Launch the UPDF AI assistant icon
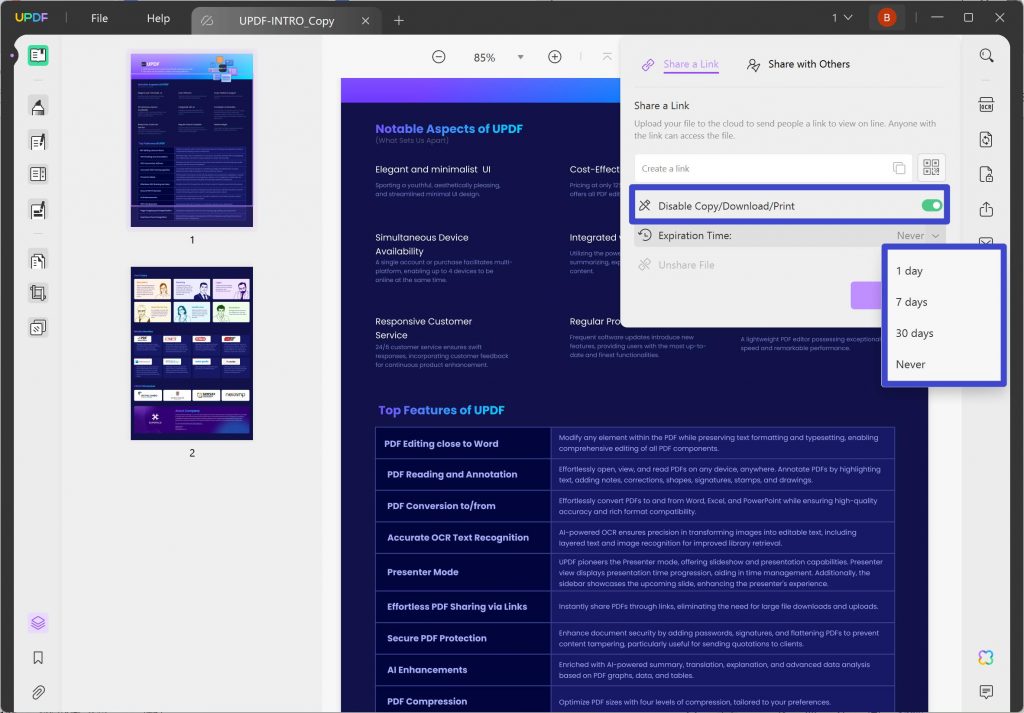Image resolution: width=1024 pixels, height=713 pixels. 985,657
